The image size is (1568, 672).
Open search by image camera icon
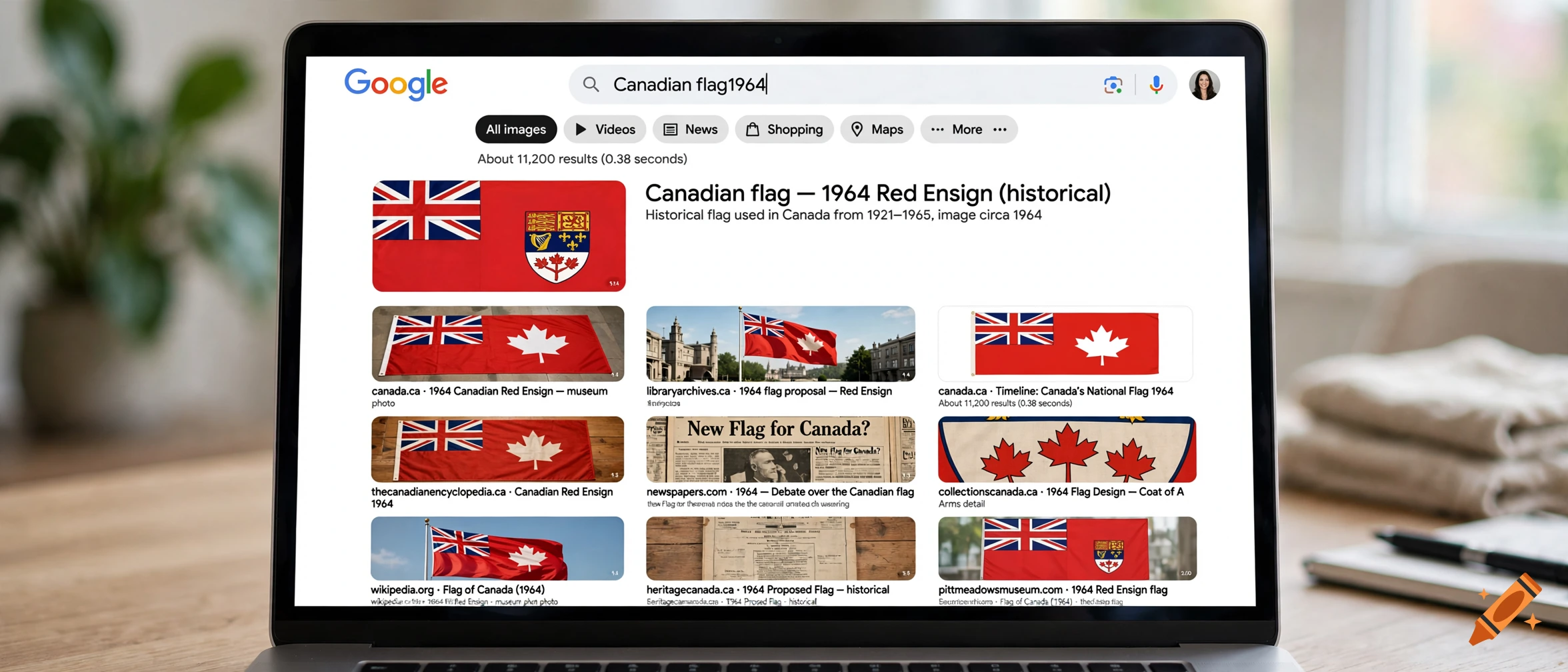pos(1113,85)
